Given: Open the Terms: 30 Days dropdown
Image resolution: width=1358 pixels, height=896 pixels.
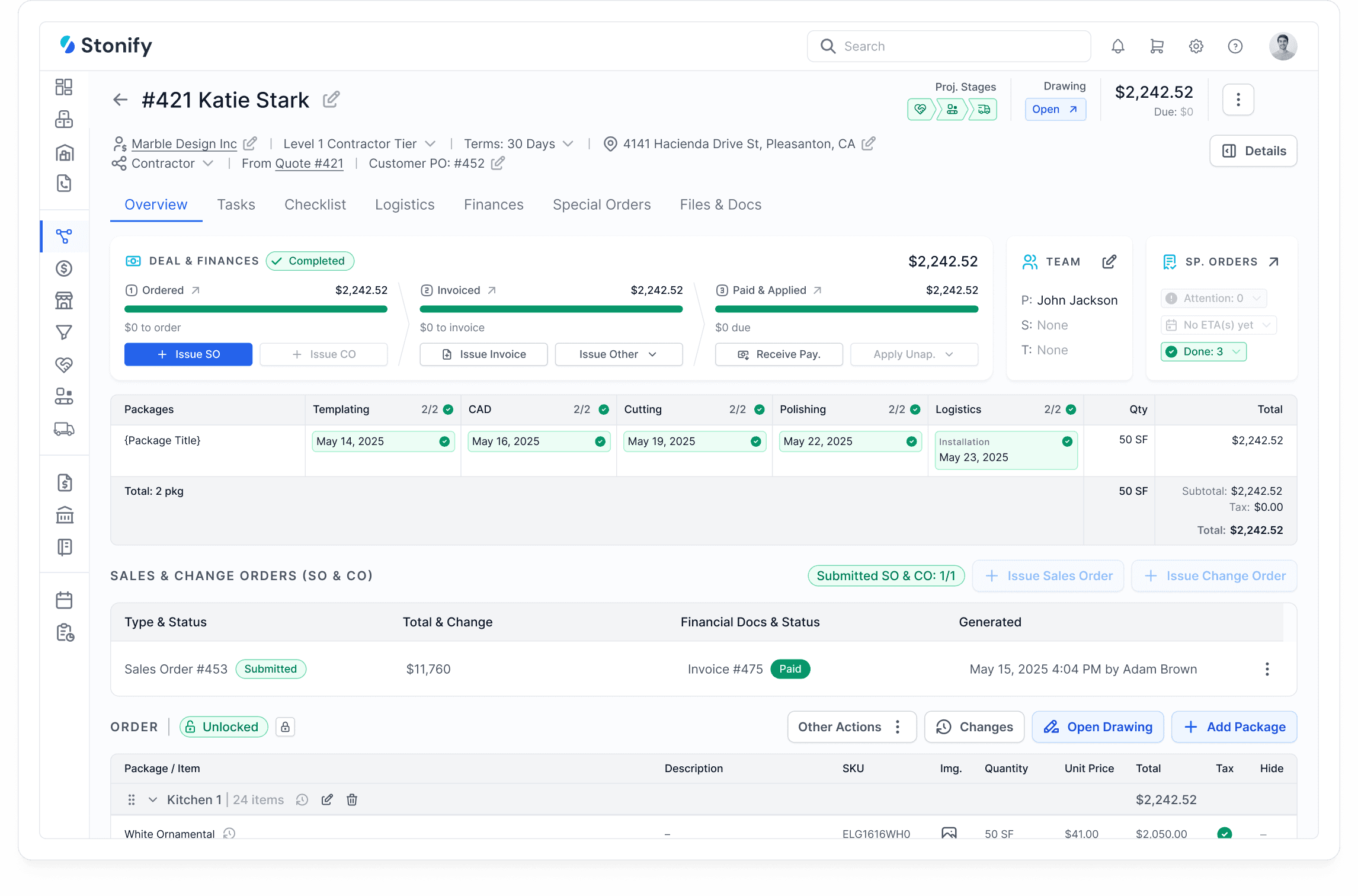Looking at the screenshot, I should coord(568,144).
